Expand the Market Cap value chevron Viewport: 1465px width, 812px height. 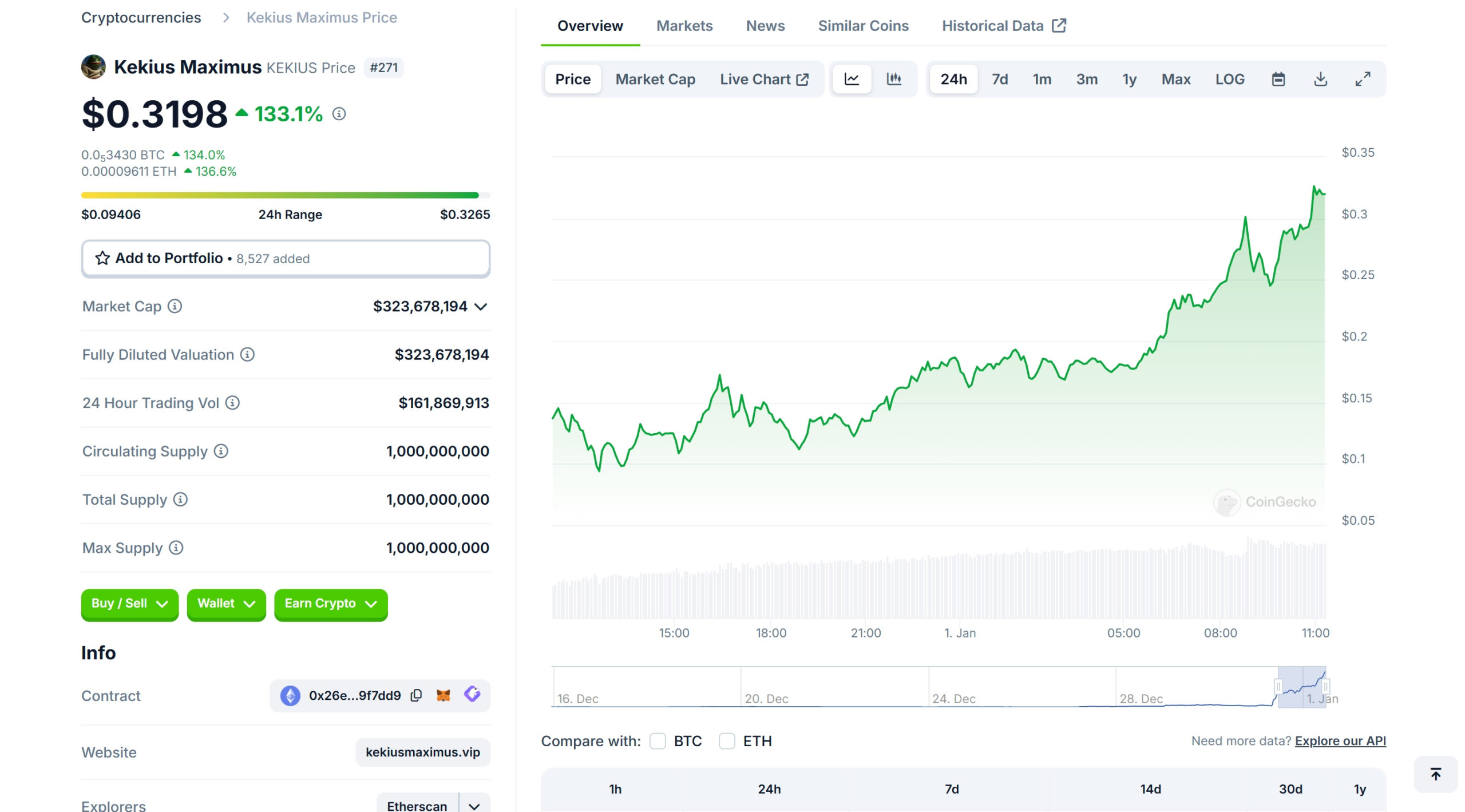(x=481, y=307)
